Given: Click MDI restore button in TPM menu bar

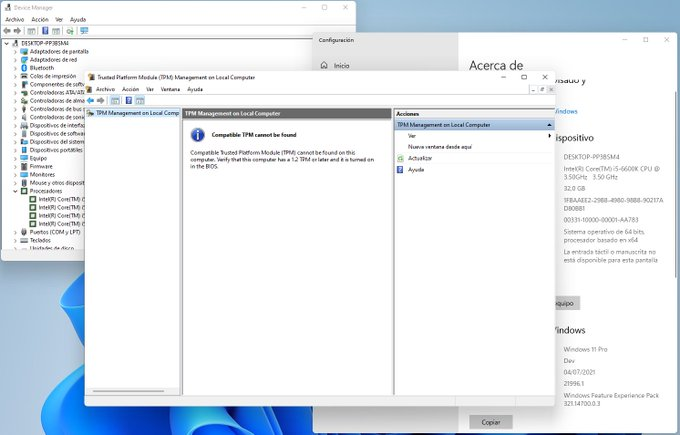Looking at the screenshot, I should click(x=542, y=89).
